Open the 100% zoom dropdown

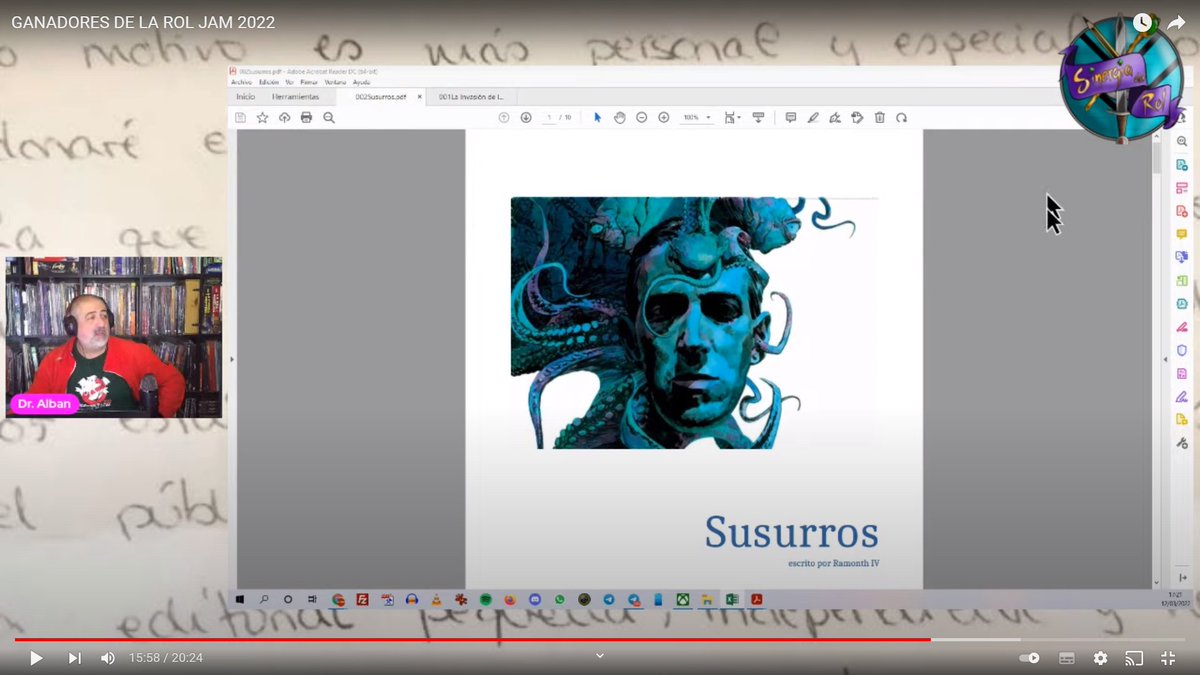coord(696,117)
